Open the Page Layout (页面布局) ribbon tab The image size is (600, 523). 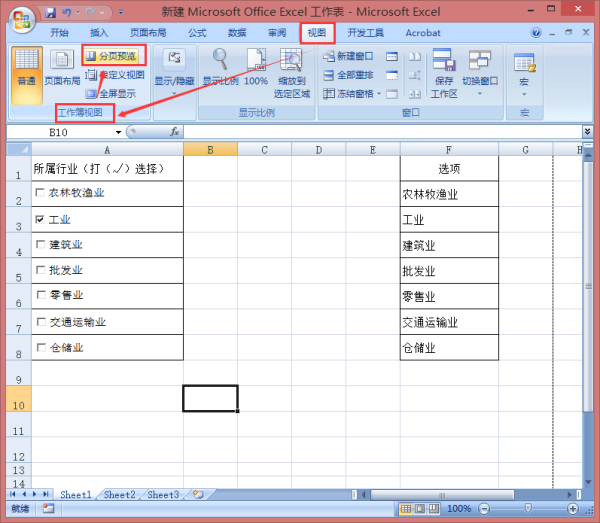148,33
